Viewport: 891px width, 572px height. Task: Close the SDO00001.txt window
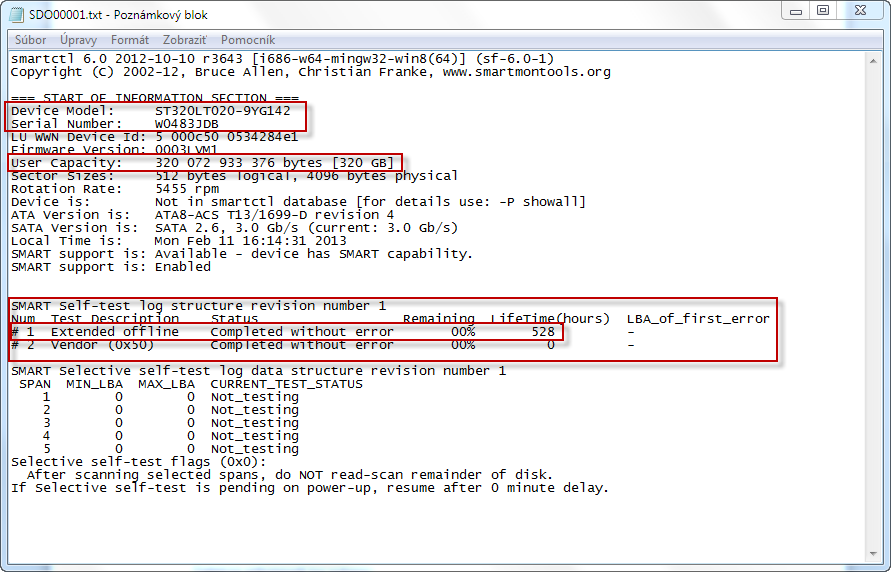(860, 11)
